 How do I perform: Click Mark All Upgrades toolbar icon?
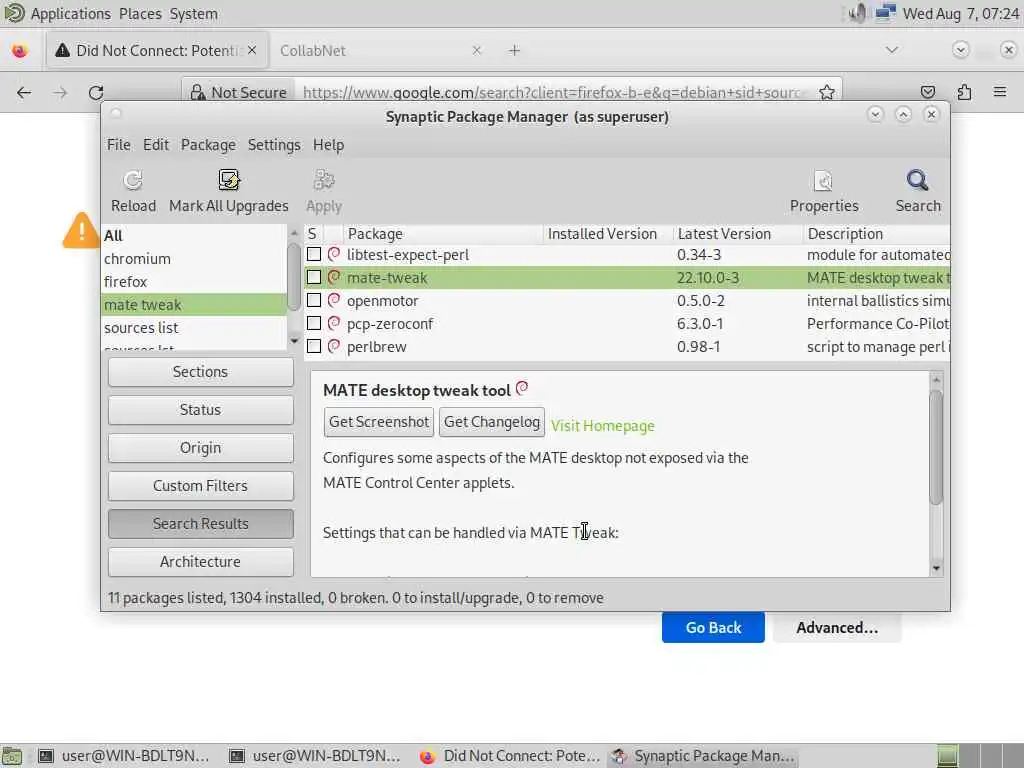click(x=229, y=180)
